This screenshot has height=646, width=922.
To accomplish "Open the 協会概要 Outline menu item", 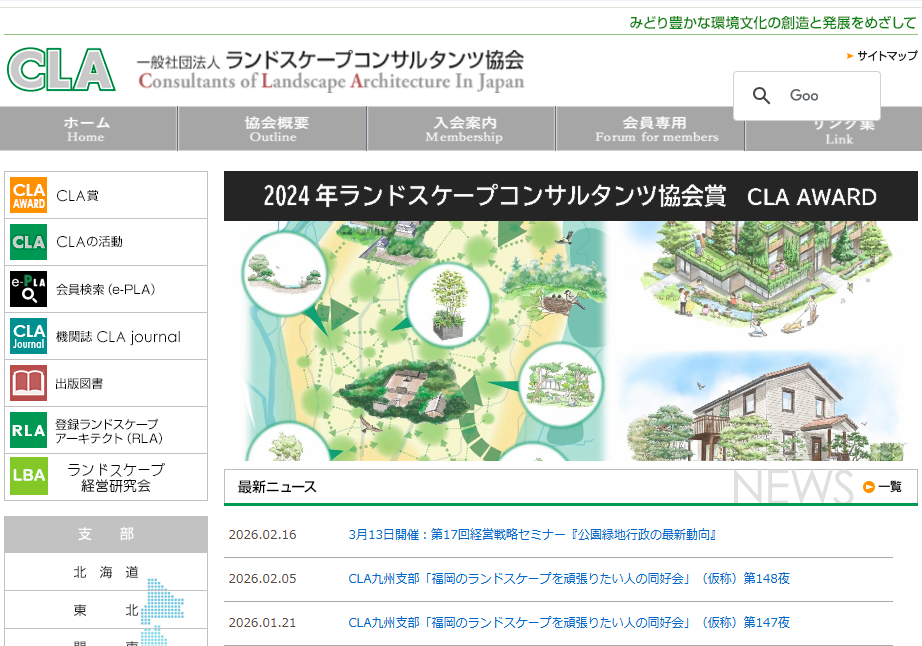I will pyautogui.click(x=276, y=129).
